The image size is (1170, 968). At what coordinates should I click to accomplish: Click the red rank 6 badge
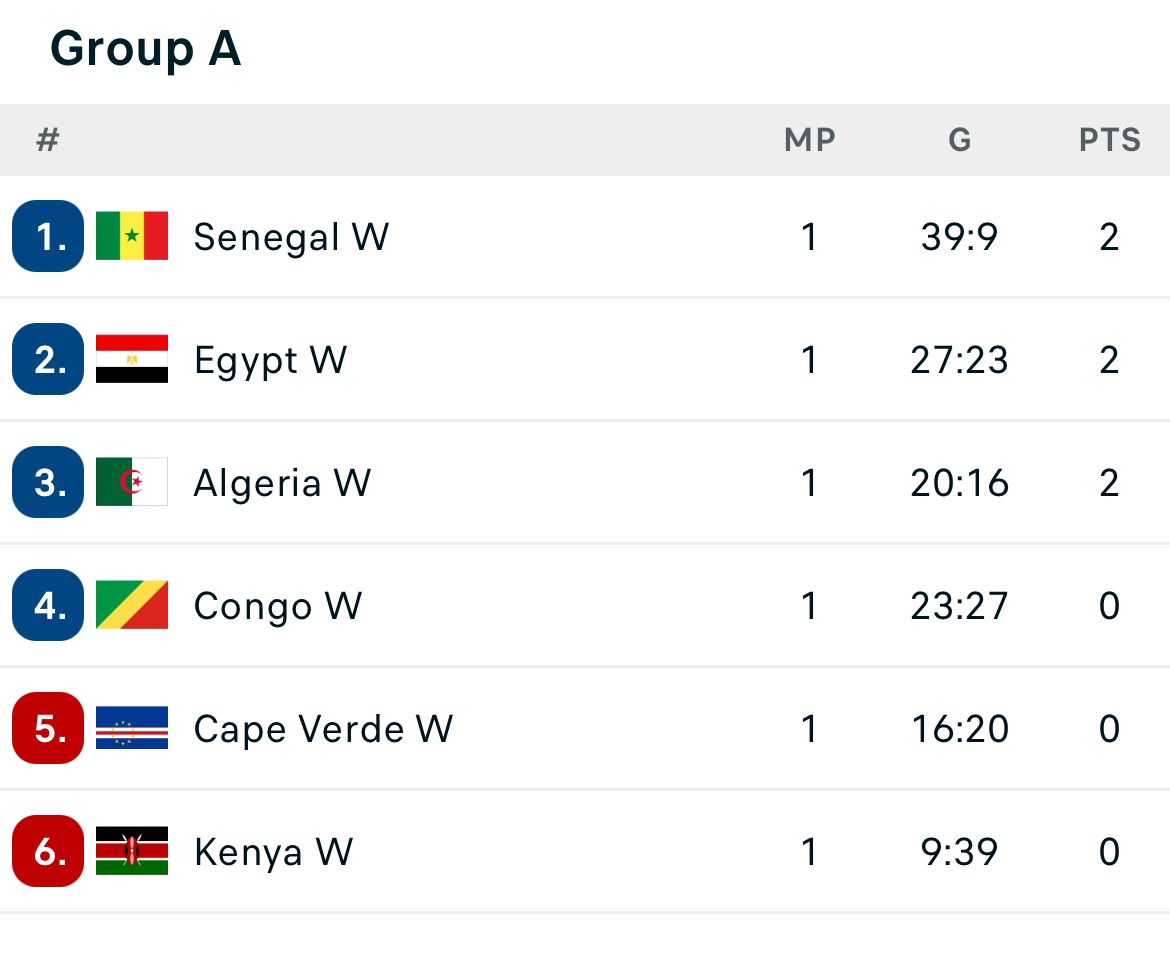[48, 851]
